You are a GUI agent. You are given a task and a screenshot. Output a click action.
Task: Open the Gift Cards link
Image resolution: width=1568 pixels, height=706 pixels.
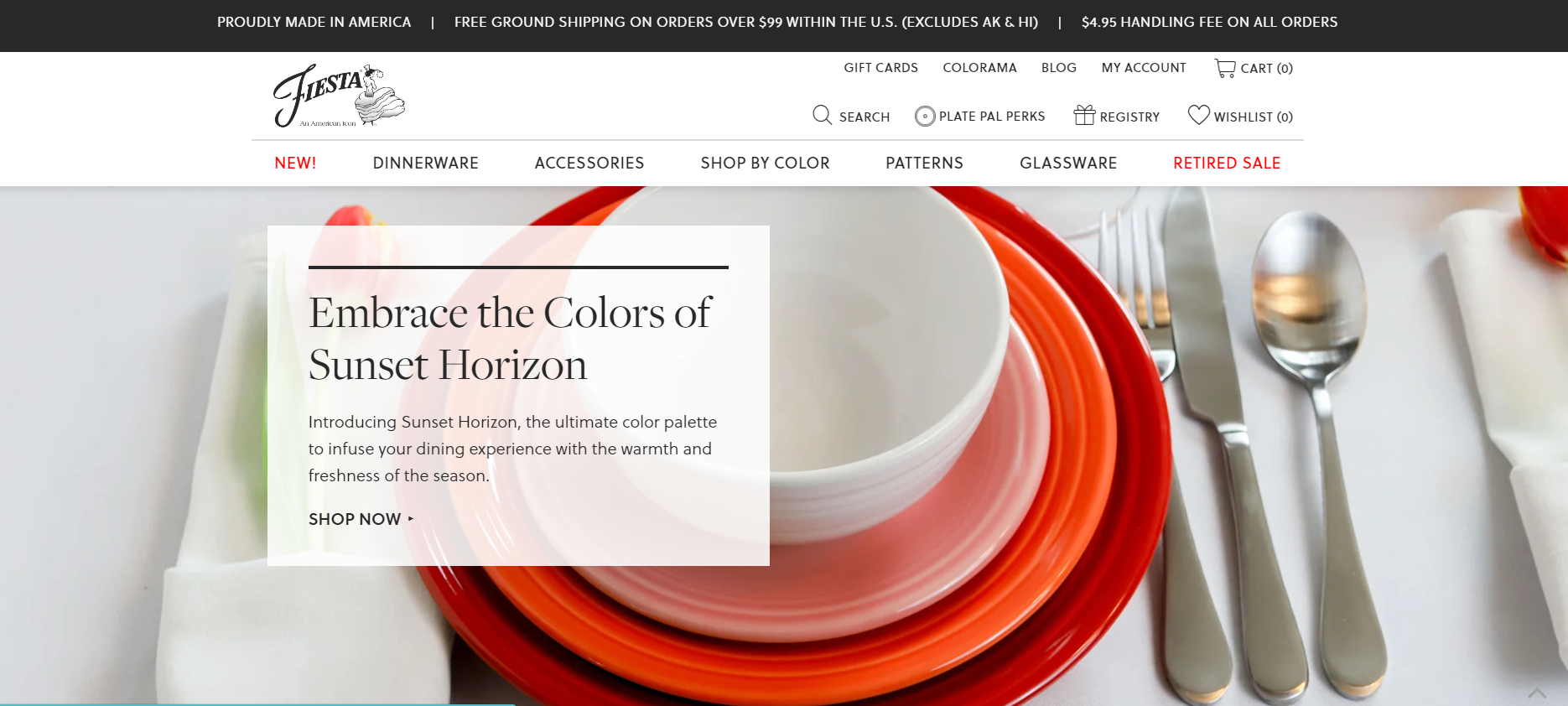pos(881,68)
